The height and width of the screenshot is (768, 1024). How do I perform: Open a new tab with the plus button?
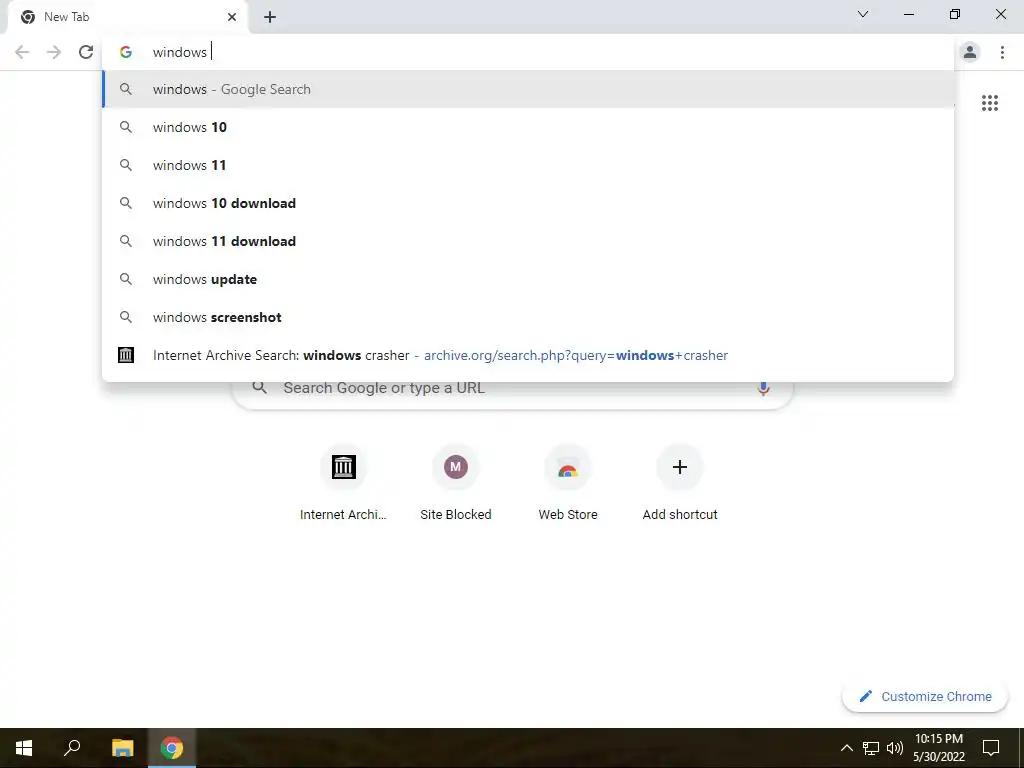(x=270, y=17)
